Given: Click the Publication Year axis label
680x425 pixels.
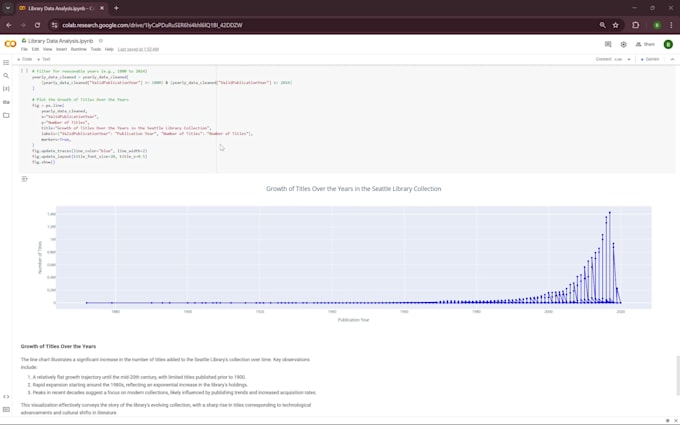Looking at the screenshot, I should [353, 320].
